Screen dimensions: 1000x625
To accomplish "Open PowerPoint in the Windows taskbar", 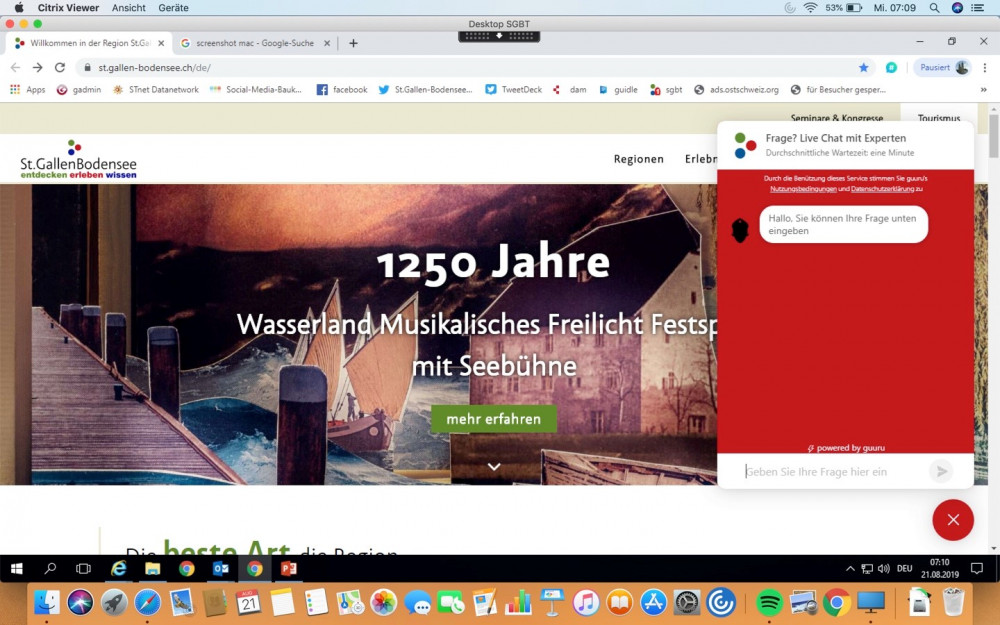I will [x=289, y=569].
